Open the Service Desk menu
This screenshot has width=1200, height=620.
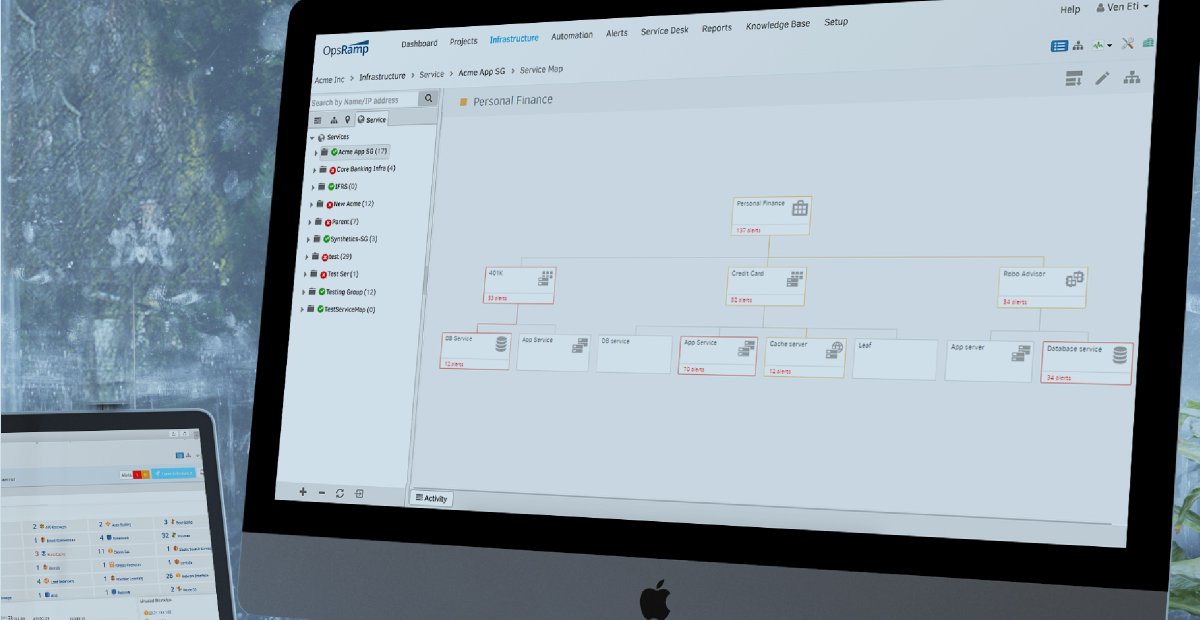(665, 31)
